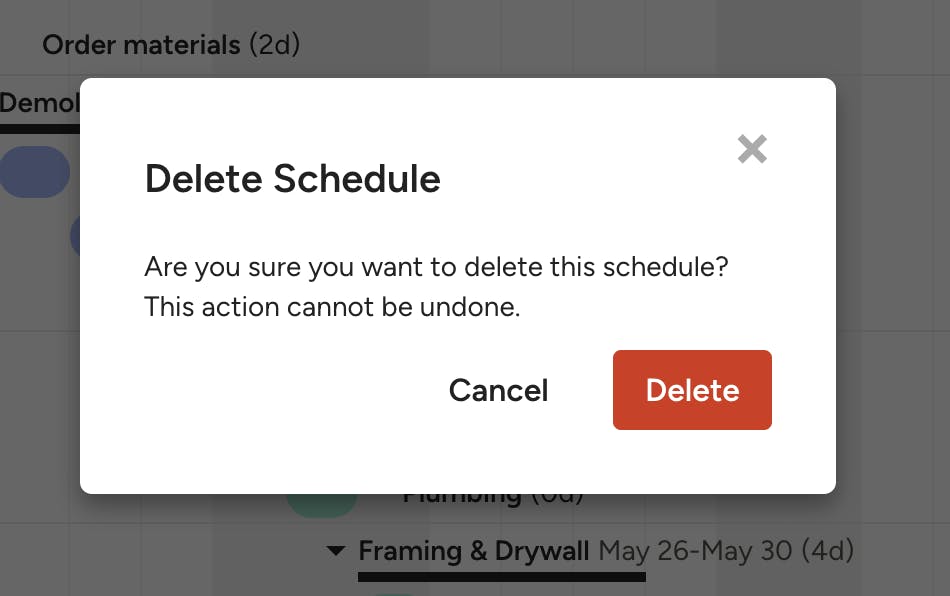Screen dimensions: 950x596
Task: Close the Delete Schedule dialog with X
Action: [752, 150]
